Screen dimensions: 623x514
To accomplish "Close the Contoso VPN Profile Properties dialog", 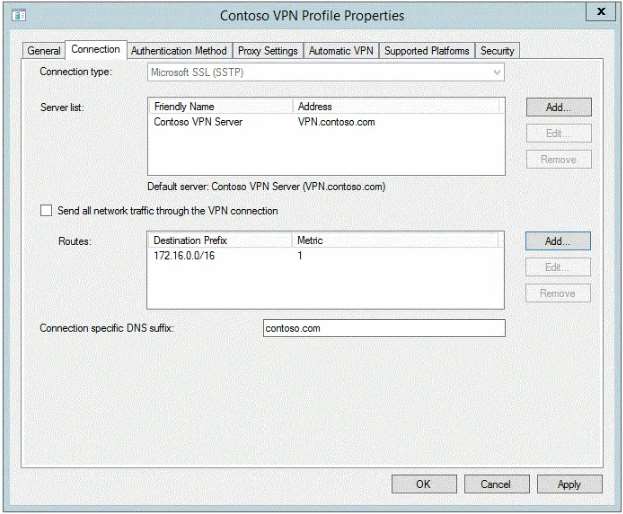I will pos(601,12).
